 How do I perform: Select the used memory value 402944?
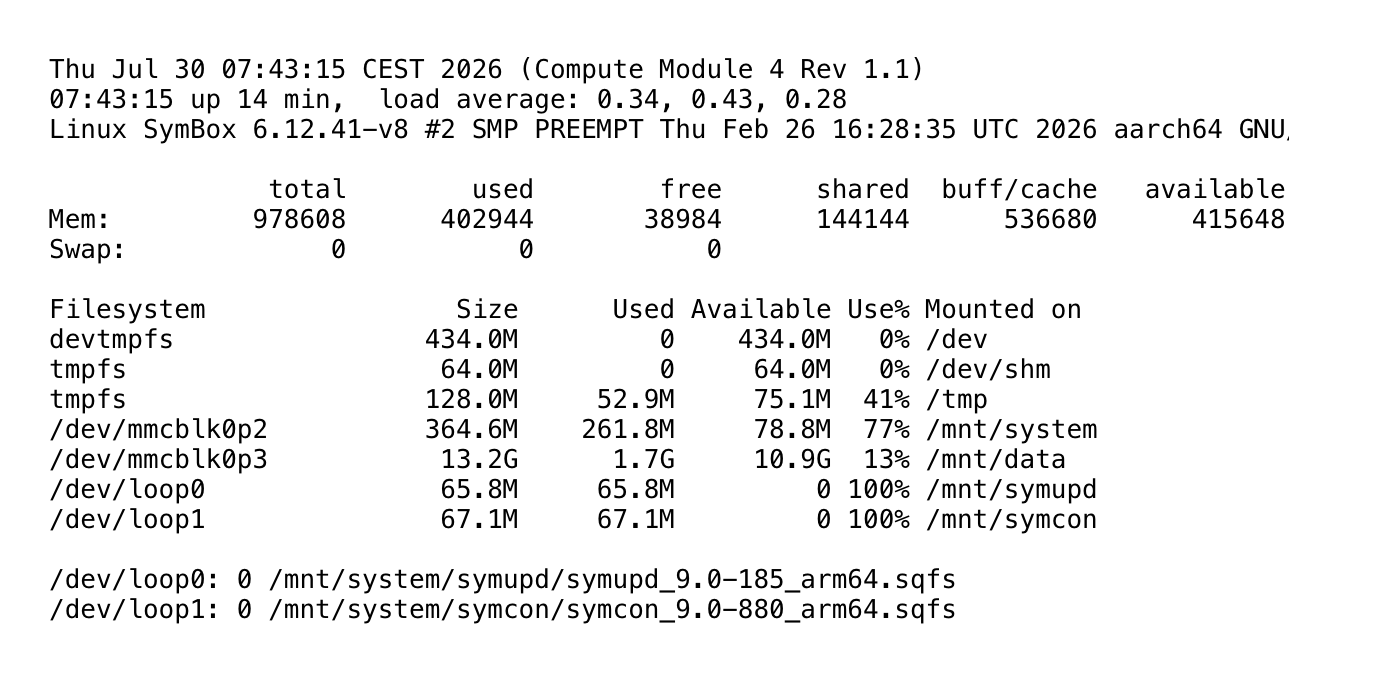(x=487, y=220)
